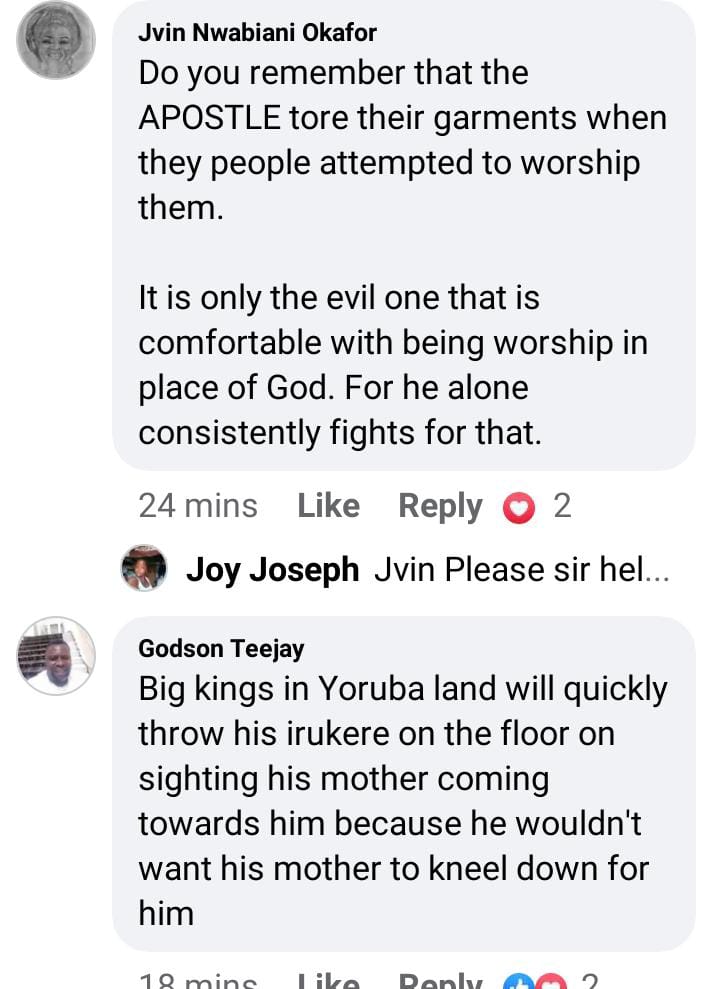Image resolution: width=720 pixels, height=989 pixels.
Task: Click the heart reaction on Godson's comment
Action: coord(553,983)
